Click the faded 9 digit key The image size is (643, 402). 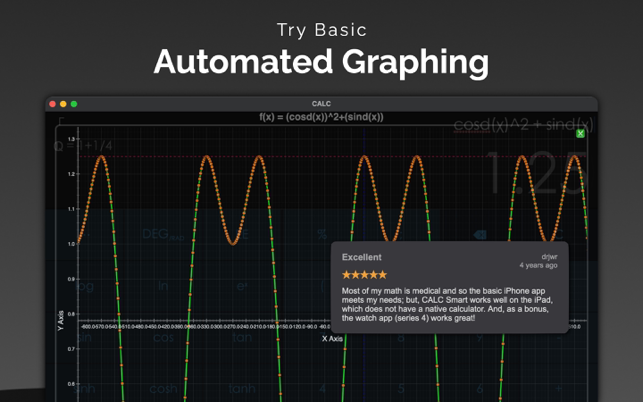point(479,338)
